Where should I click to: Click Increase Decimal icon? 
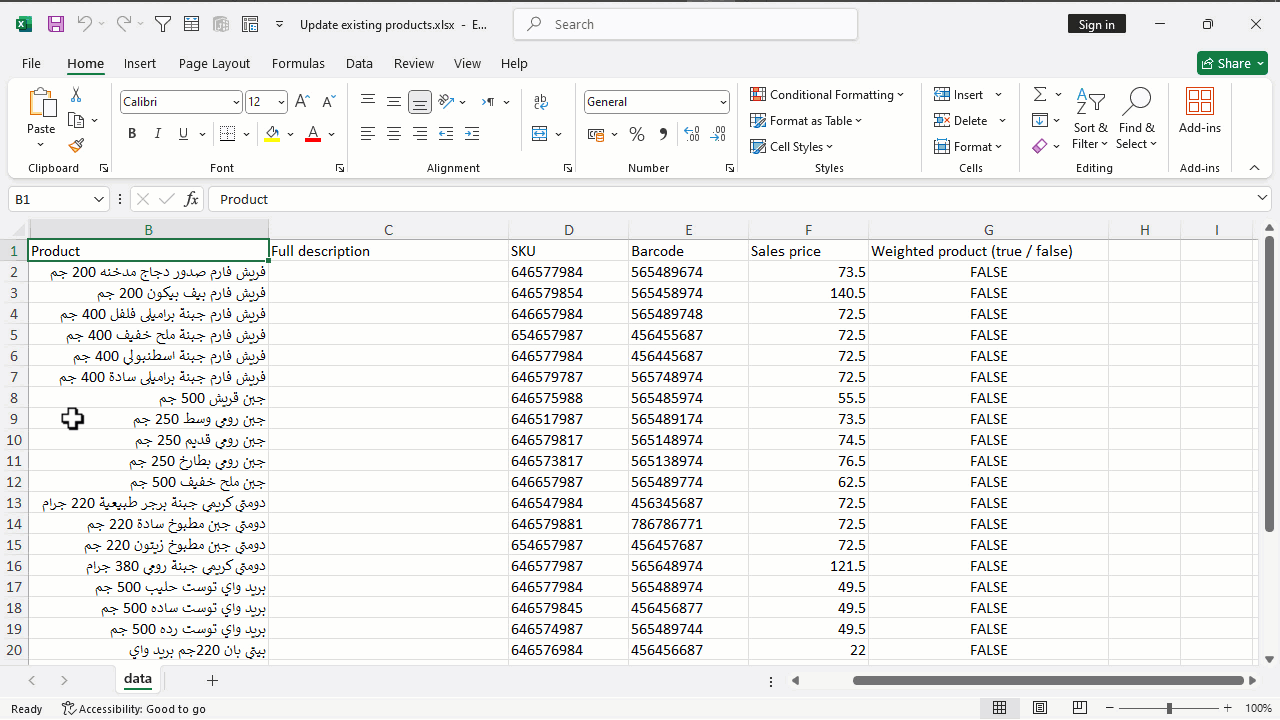click(x=692, y=134)
